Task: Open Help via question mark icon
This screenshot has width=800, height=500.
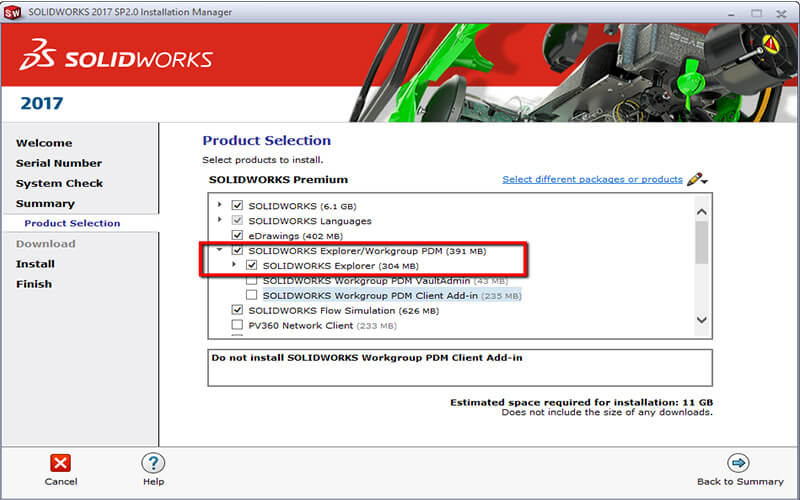Action: click(153, 463)
